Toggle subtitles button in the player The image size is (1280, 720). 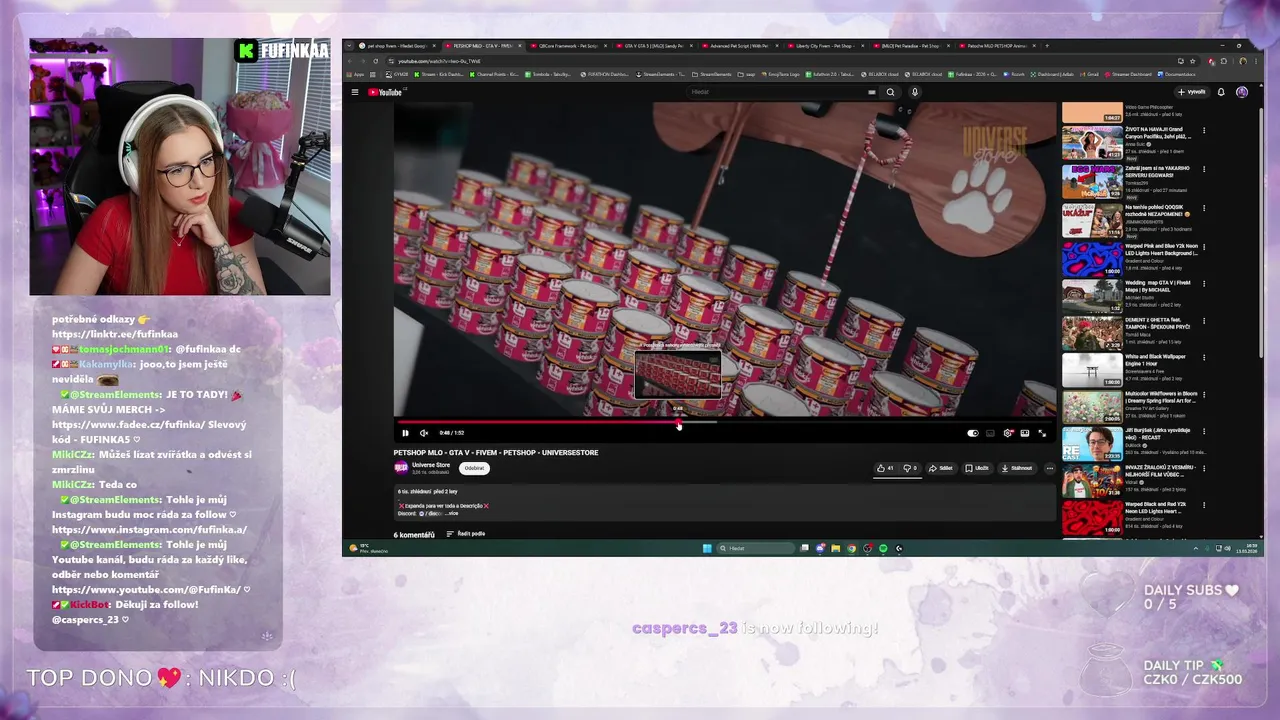990,433
